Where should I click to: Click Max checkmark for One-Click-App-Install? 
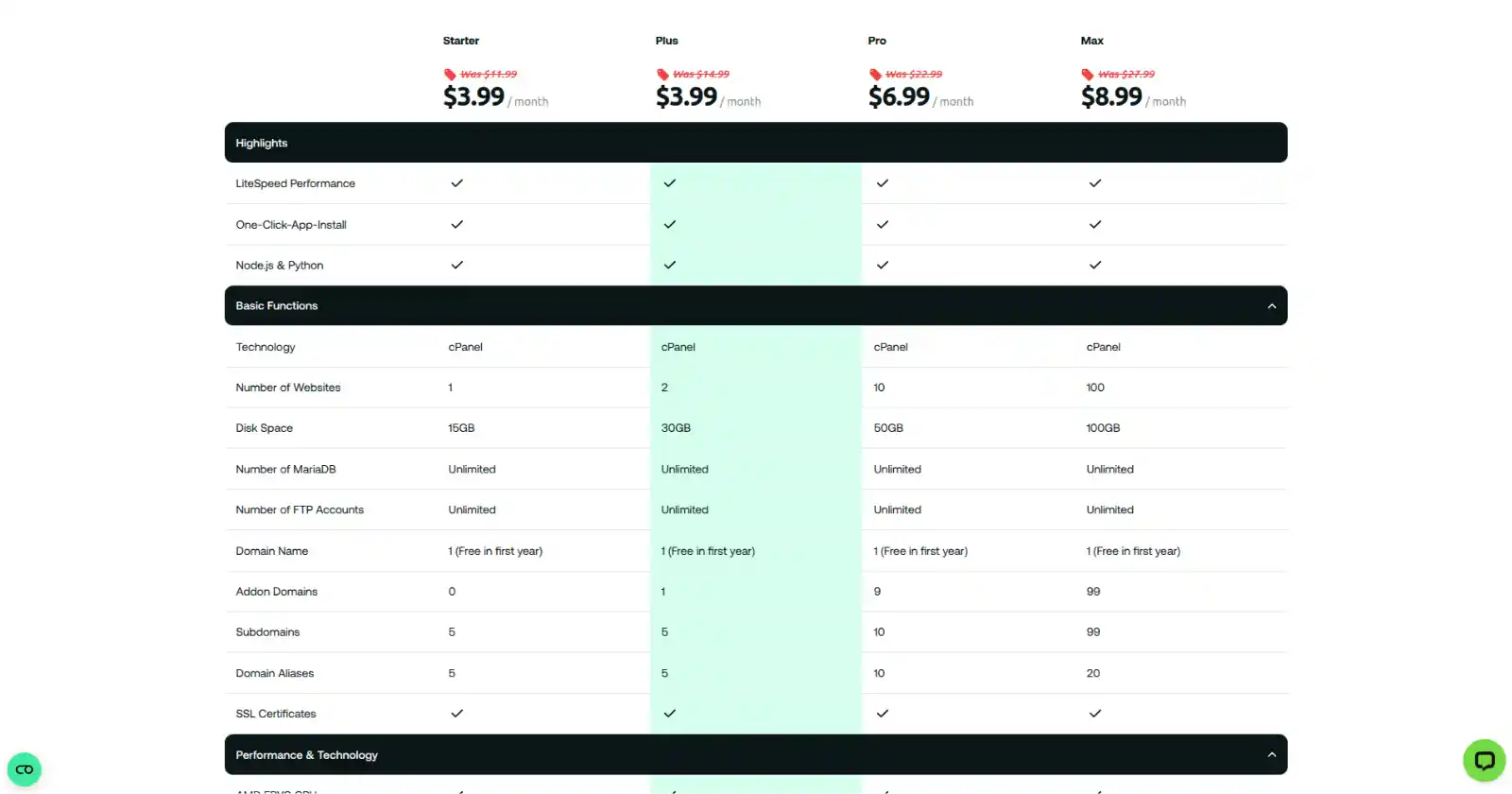point(1095,225)
